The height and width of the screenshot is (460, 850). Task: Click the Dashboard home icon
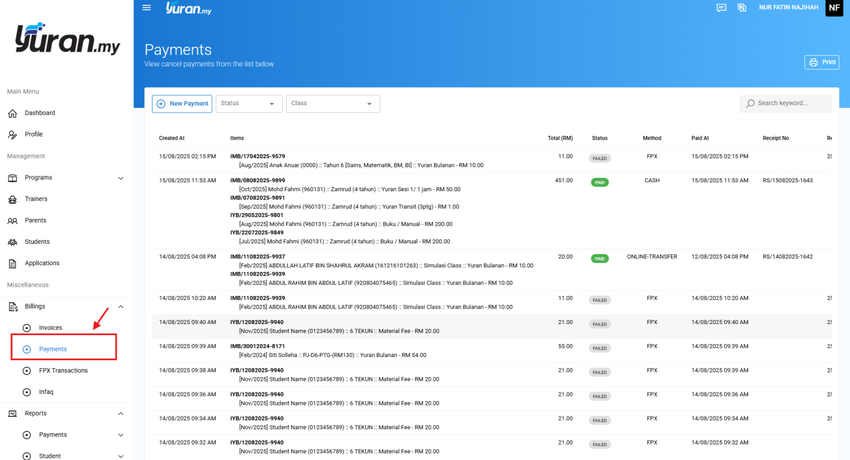[x=12, y=113]
